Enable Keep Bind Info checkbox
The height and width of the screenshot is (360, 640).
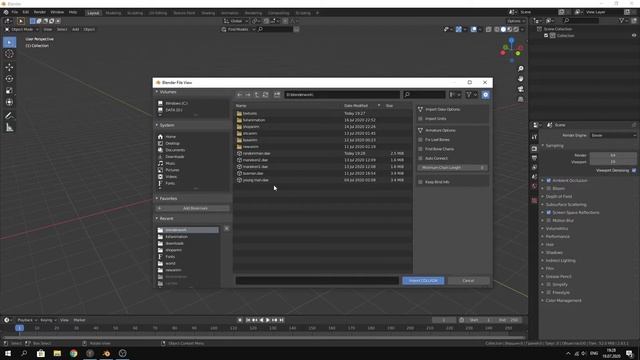coord(420,182)
